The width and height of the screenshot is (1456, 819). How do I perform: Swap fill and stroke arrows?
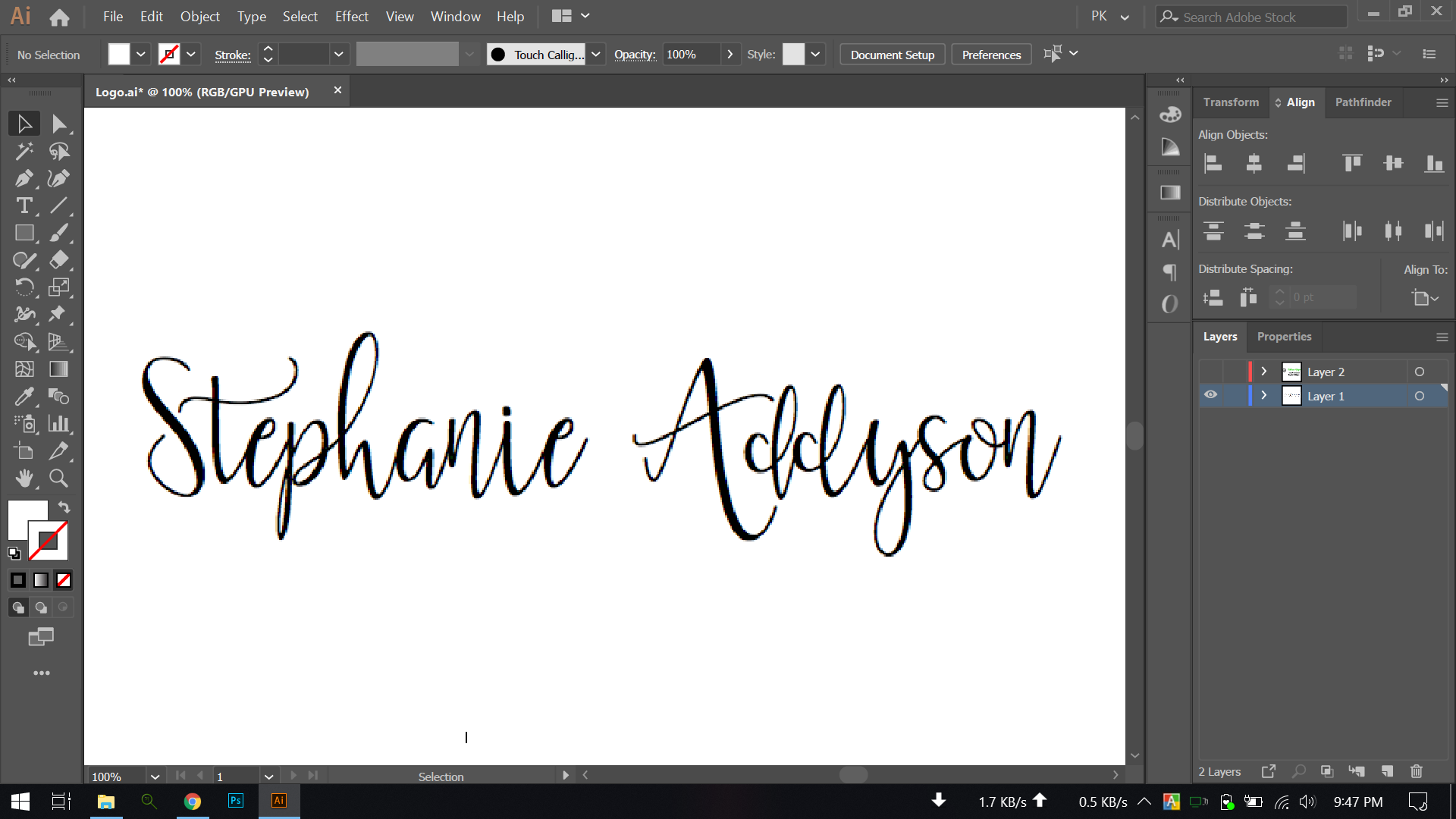pyautogui.click(x=64, y=507)
